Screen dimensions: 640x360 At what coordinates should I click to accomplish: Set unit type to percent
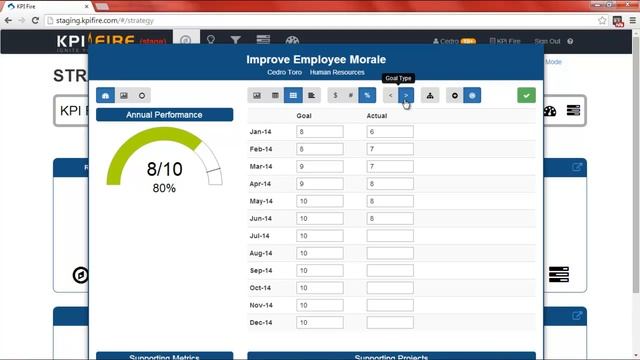(367, 96)
